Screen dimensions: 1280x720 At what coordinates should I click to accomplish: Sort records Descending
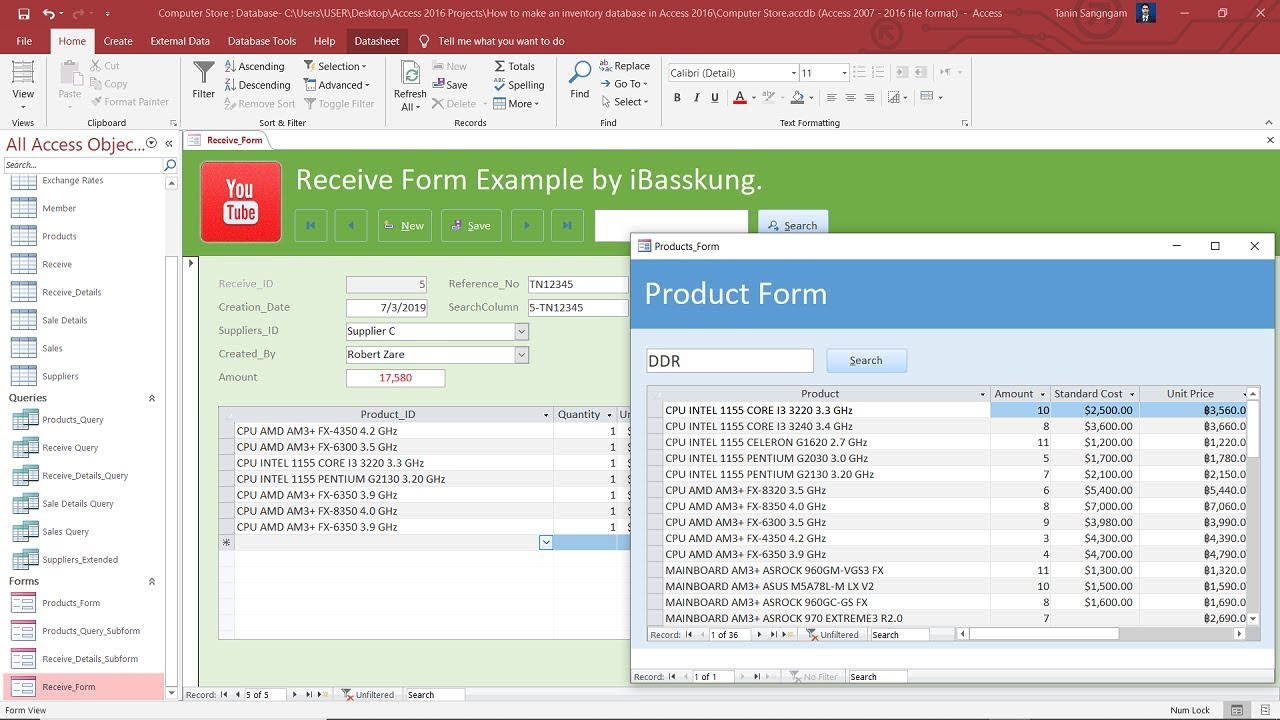click(x=257, y=85)
